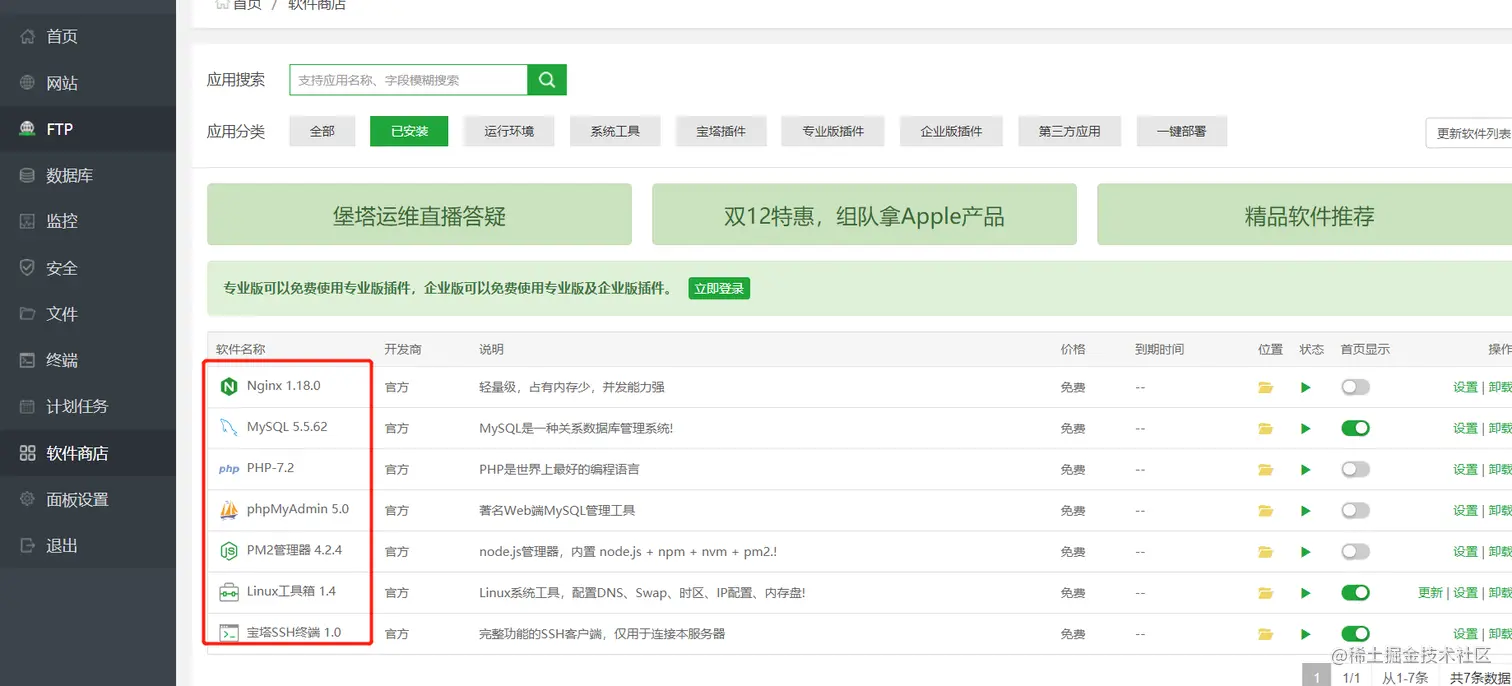Viewport: 1512px width, 686px height.
Task: Open folder location for Nginx 1.18.0
Action: point(1265,387)
